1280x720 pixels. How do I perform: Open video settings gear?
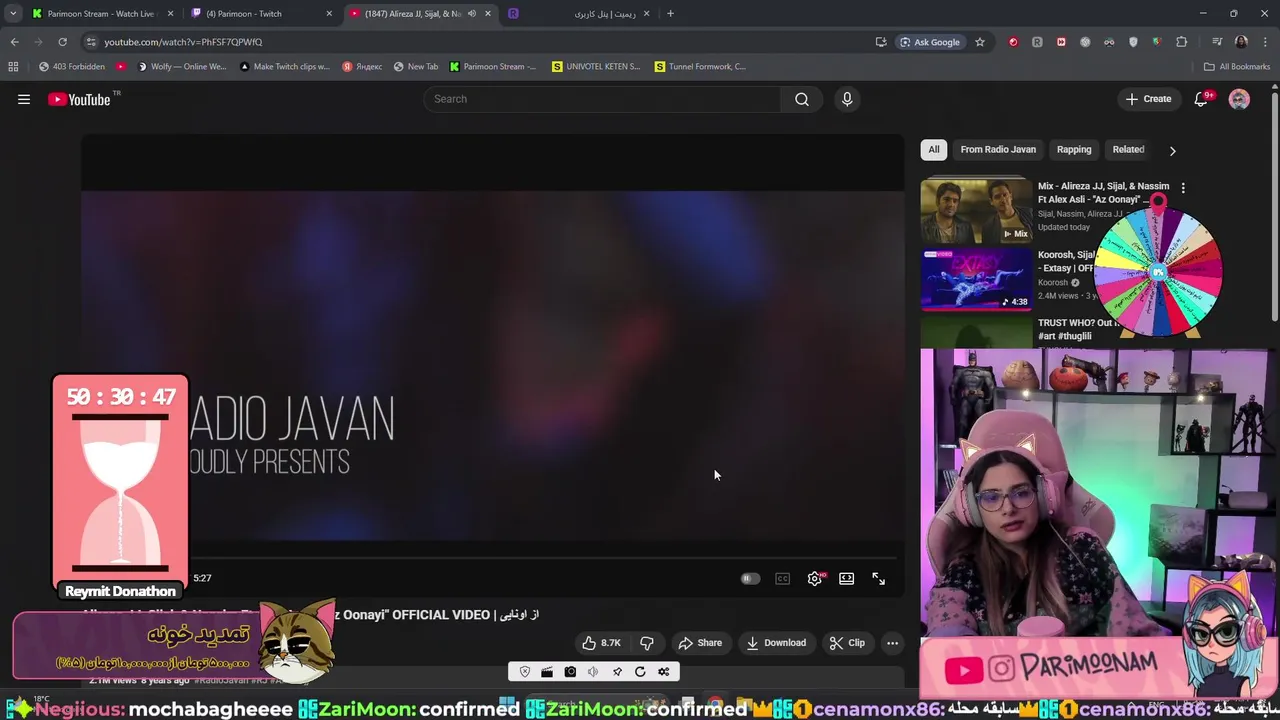point(815,578)
